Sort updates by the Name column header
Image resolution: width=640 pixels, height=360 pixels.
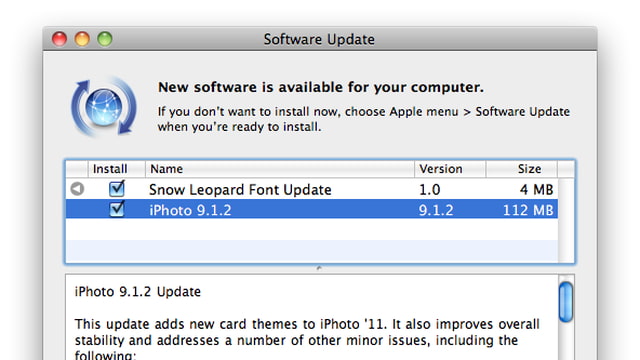280,169
